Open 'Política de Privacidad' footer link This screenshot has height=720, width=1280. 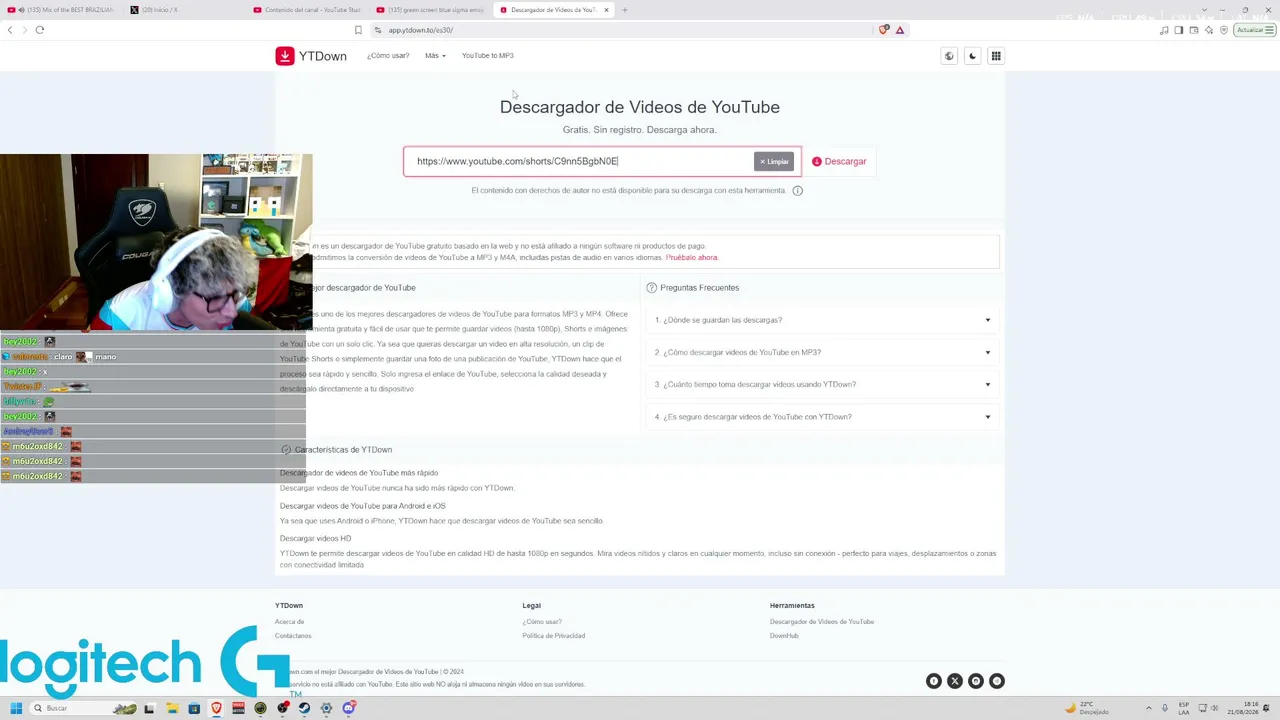click(553, 636)
